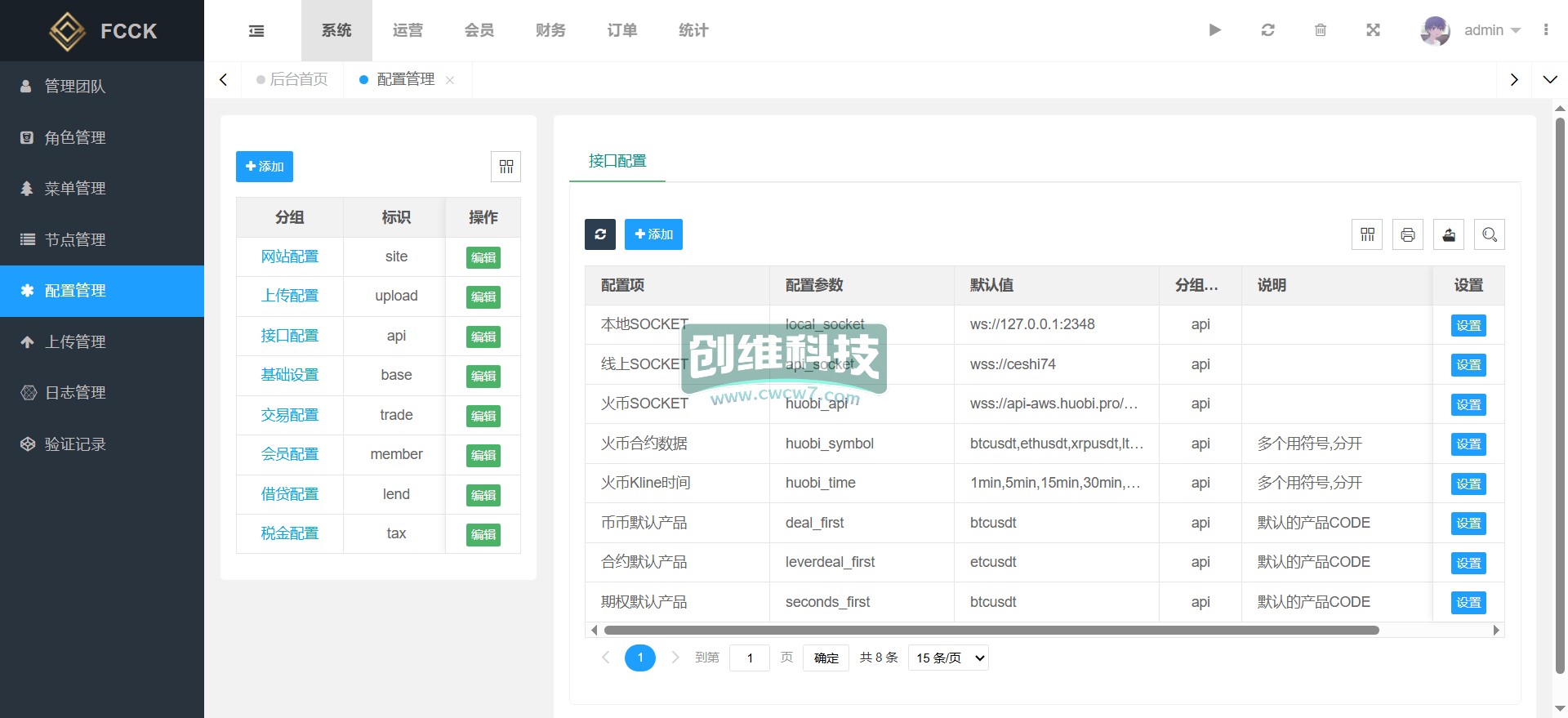
Task: Click the 交易配置 group link
Action: point(289,415)
